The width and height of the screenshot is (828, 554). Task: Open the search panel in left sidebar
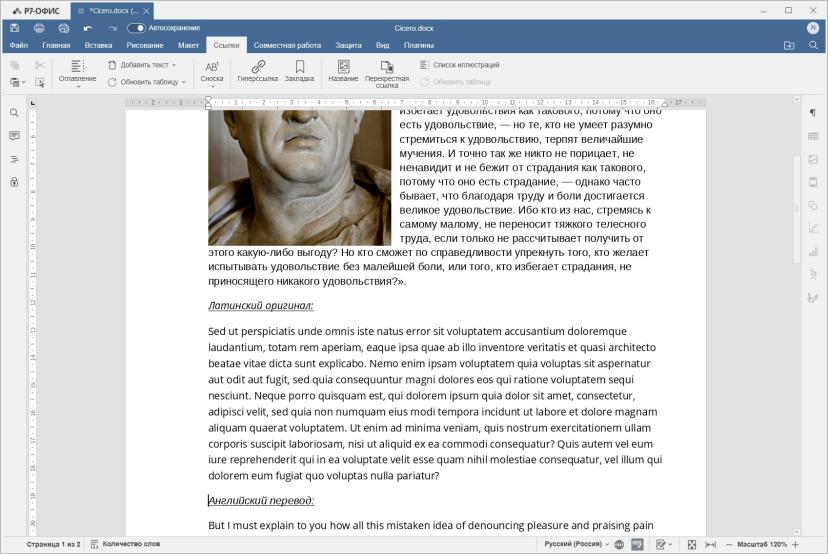[14, 113]
